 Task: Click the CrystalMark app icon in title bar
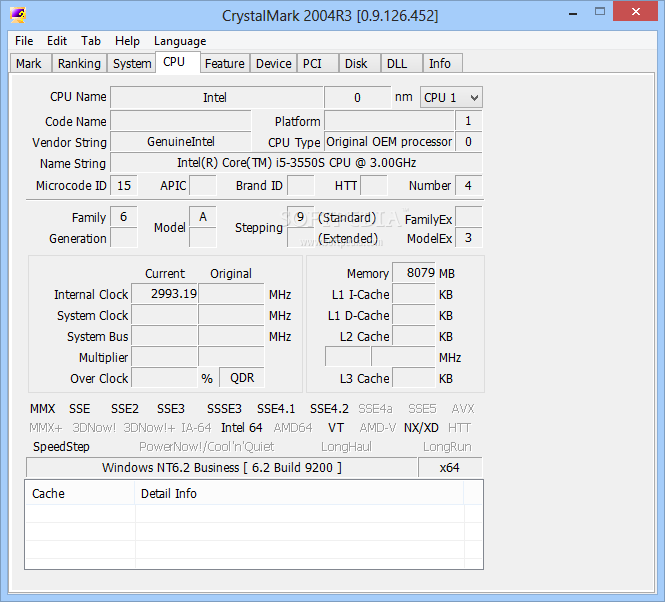[18, 15]
